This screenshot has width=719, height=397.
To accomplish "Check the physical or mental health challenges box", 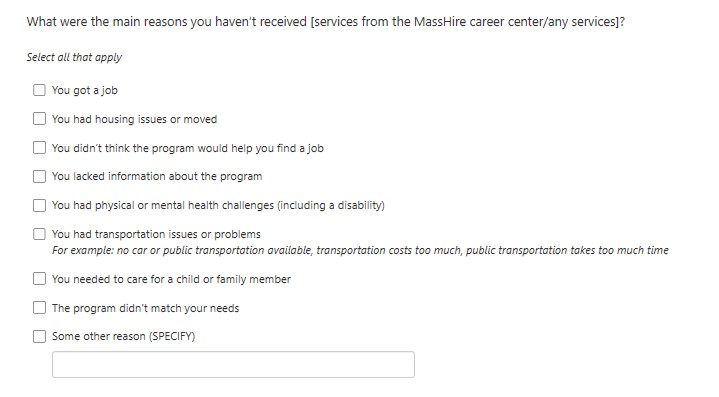I will [39, 205].
